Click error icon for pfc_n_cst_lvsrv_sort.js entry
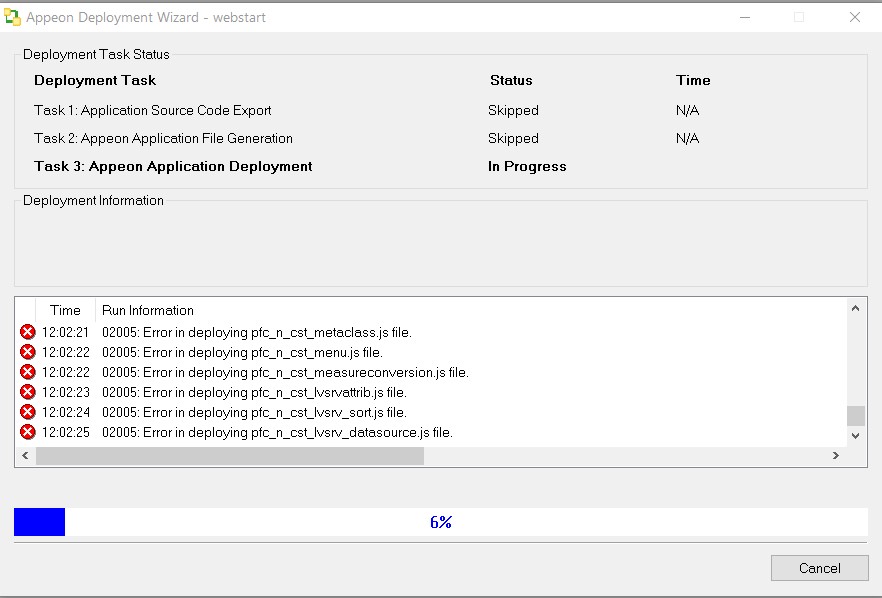882x598 pixels. point(27,412)
